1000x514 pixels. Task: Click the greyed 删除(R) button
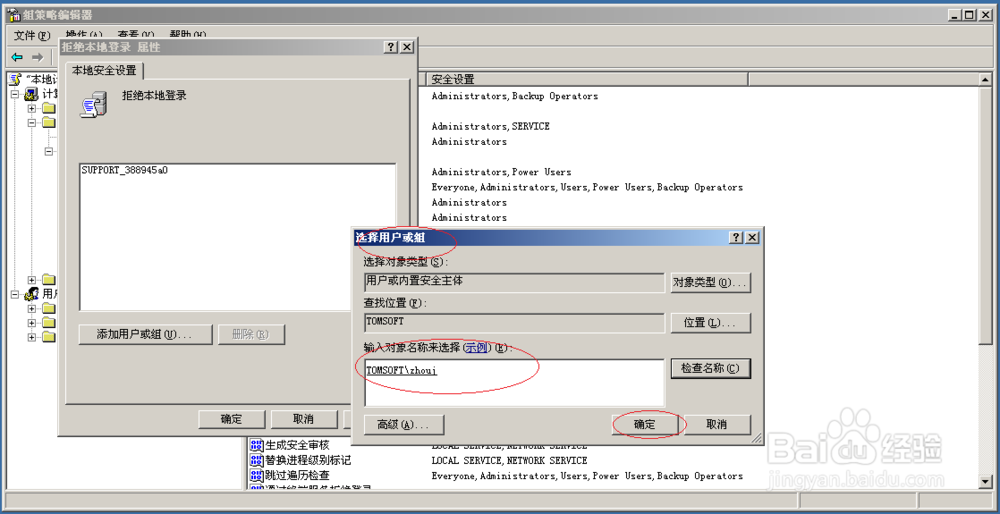[x=251, y=334]
